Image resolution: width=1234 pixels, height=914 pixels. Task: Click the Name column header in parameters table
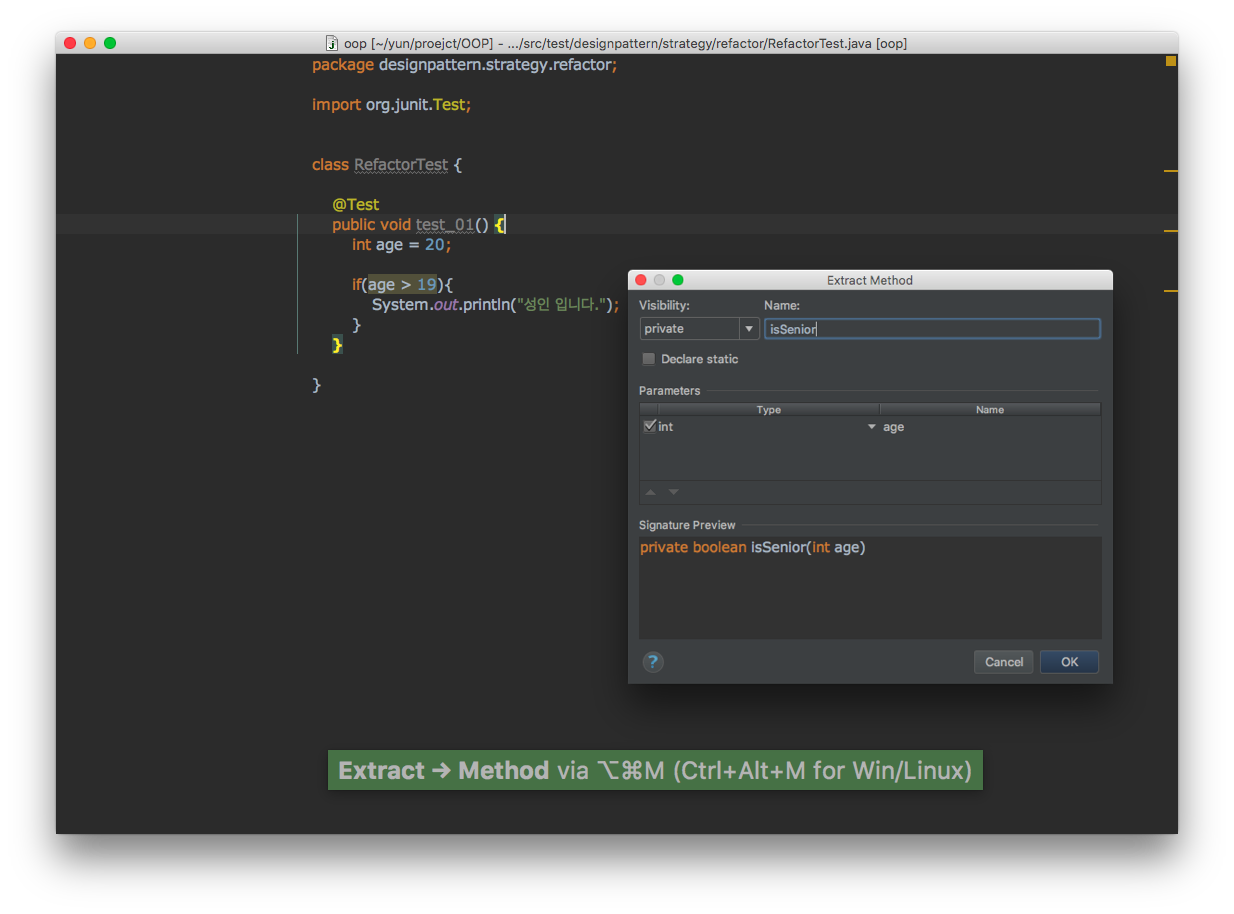point(990,409)
